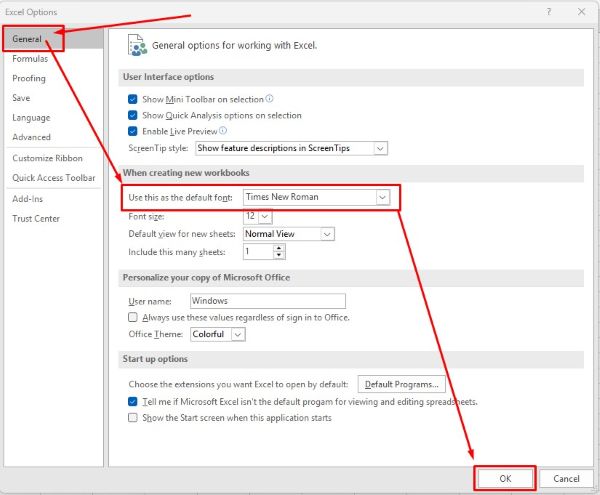600x495 pixels.
Task: Click the Help question mark in title bar
Action: pyautogui.click(x=548, y=10)
